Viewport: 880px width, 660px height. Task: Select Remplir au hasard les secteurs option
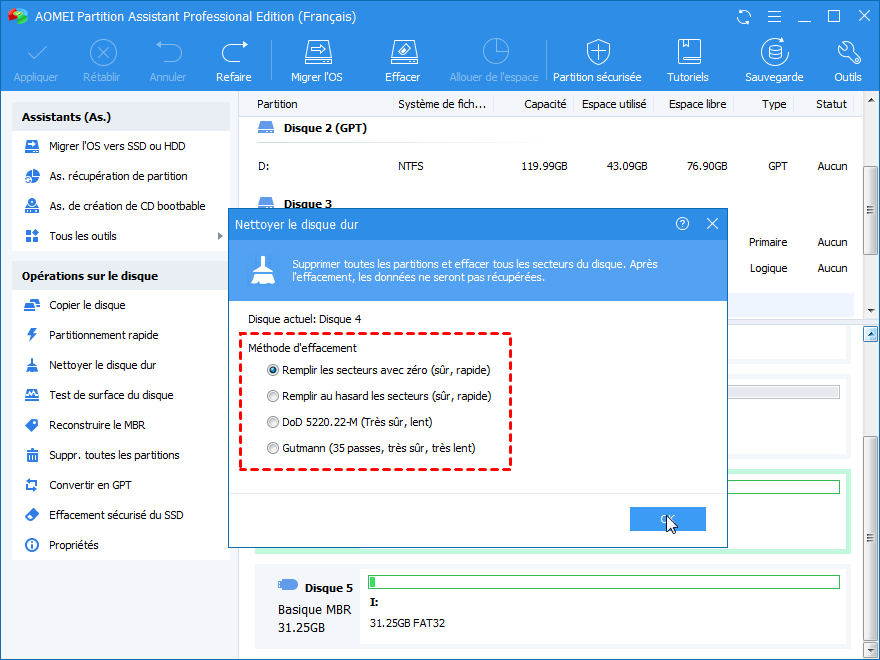click(x=273, y=396)
